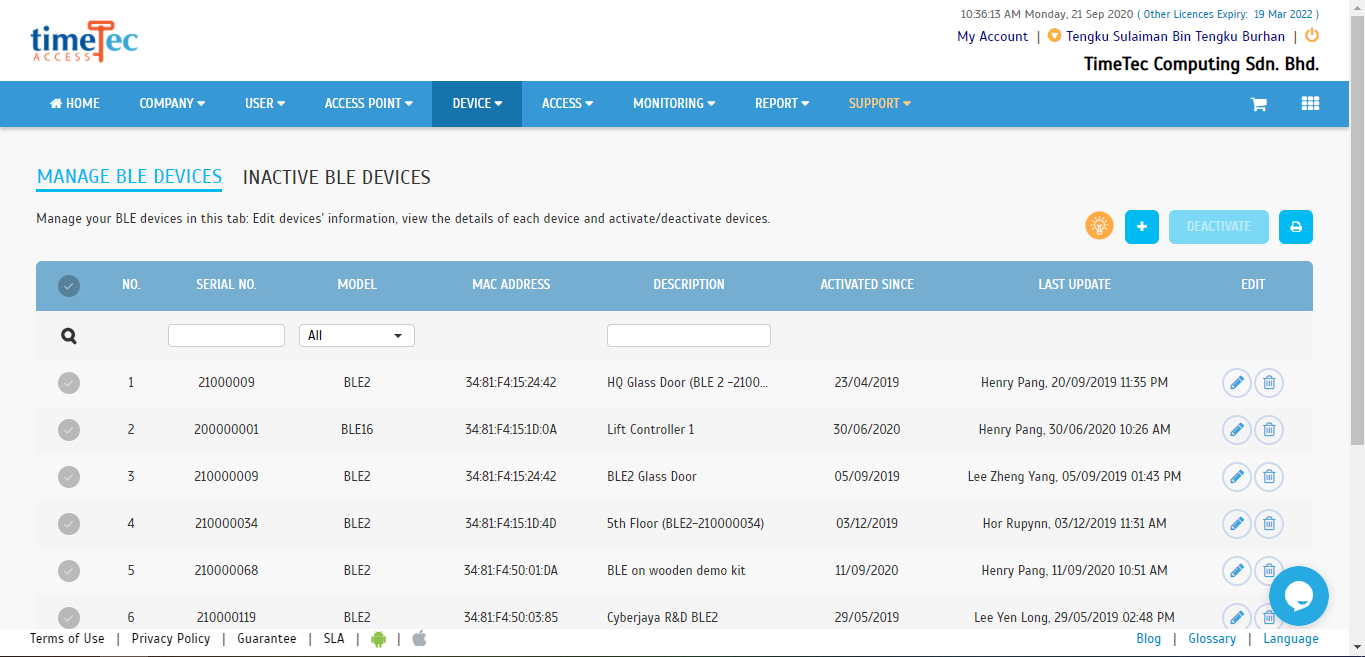
Task: Click serial number 210000068 cell
Action: (x=226, y=571)
